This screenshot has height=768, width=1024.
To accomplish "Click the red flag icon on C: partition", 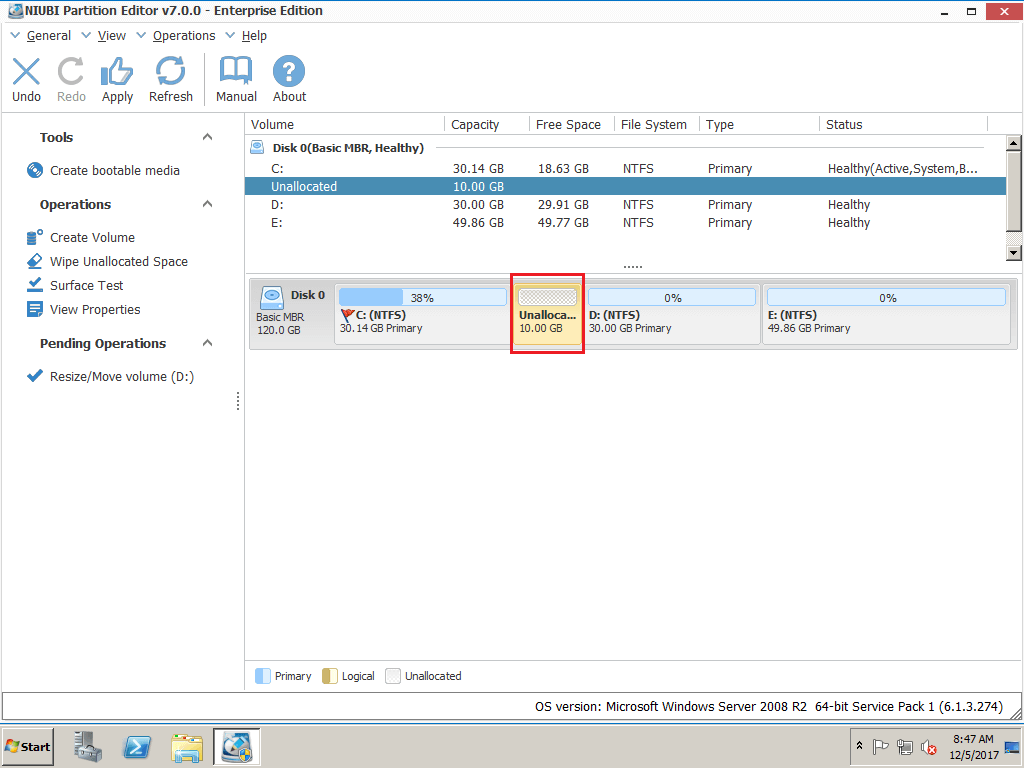I will pyautogui.click(x=347, y=316).
